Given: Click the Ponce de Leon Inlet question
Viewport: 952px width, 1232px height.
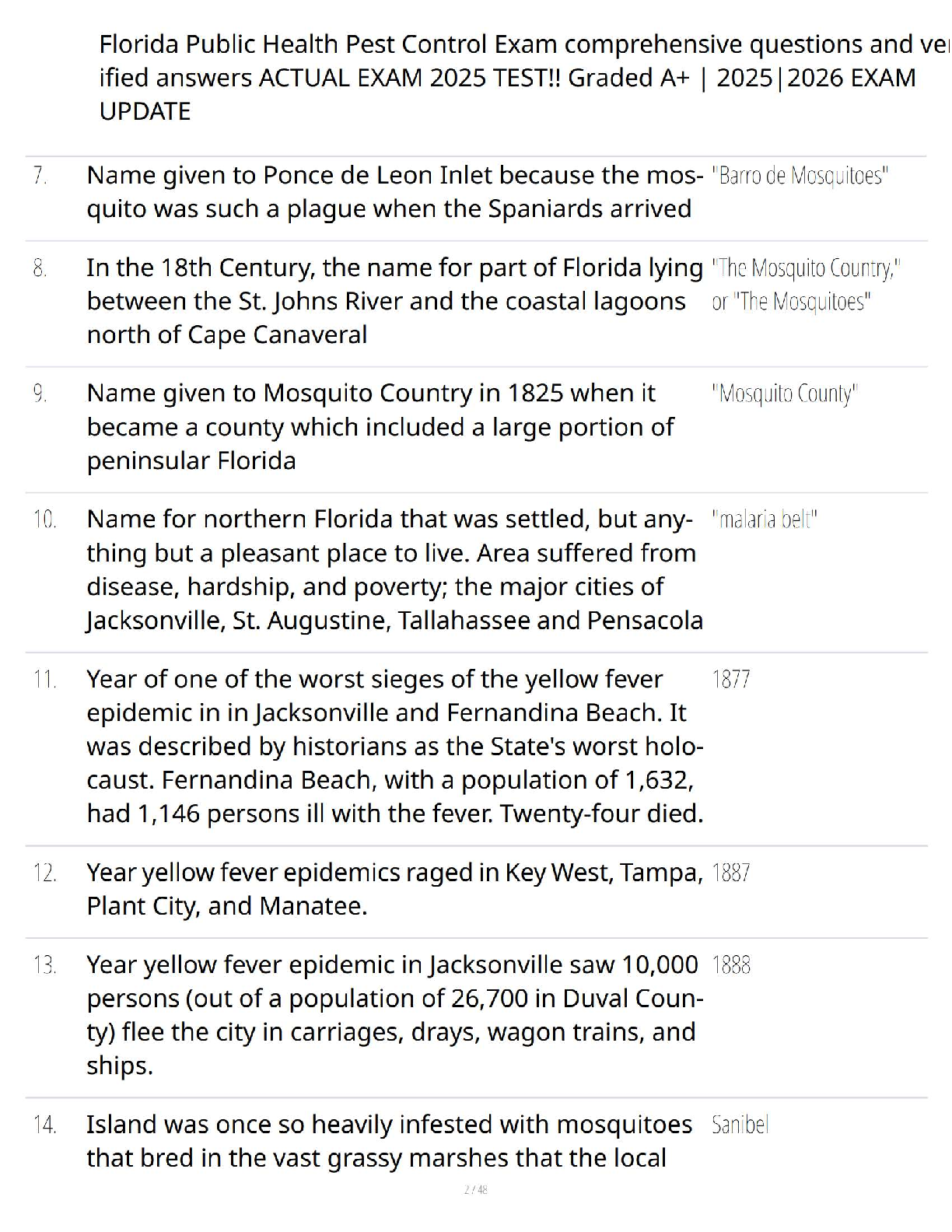Looking at the screenshot, I should coord(394,192).
